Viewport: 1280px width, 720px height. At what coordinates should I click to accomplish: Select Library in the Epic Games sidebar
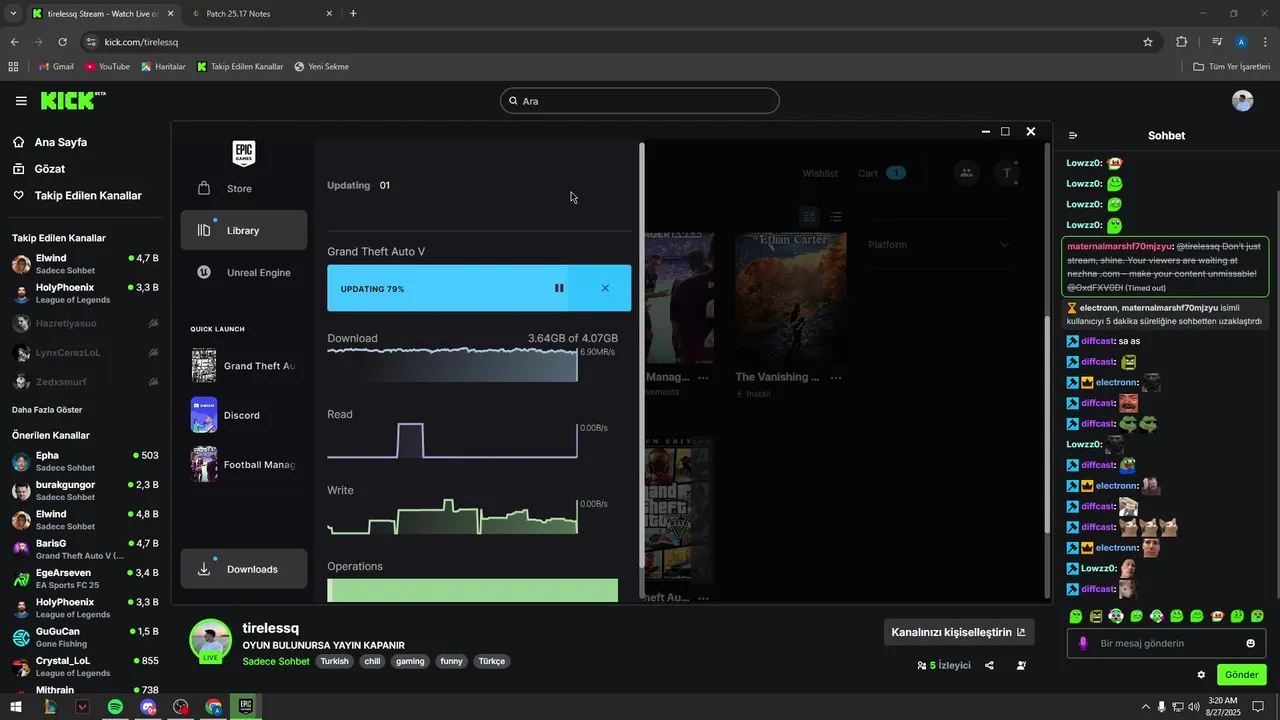click(x=243, y=230)
